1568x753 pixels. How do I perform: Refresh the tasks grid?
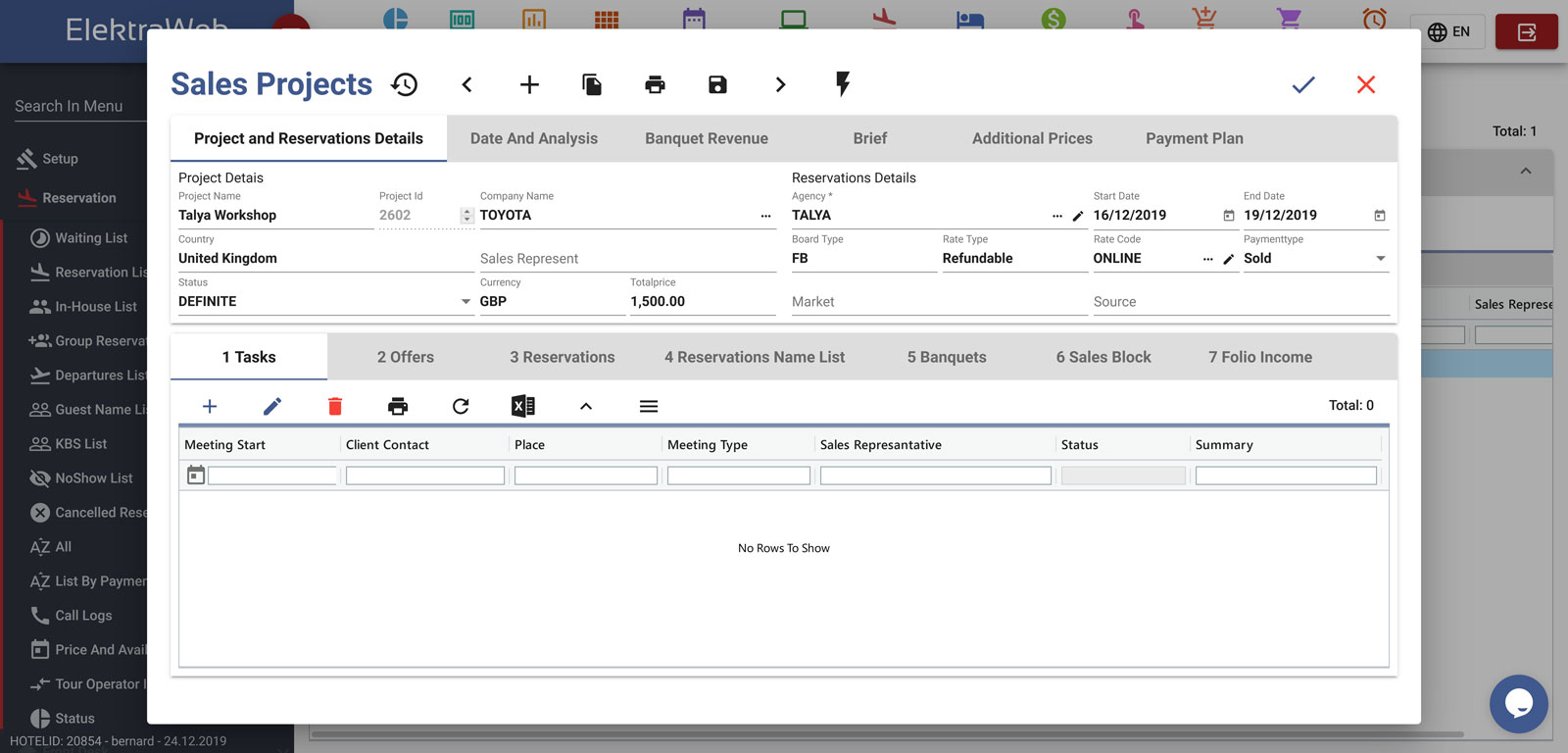pos(461,406)
